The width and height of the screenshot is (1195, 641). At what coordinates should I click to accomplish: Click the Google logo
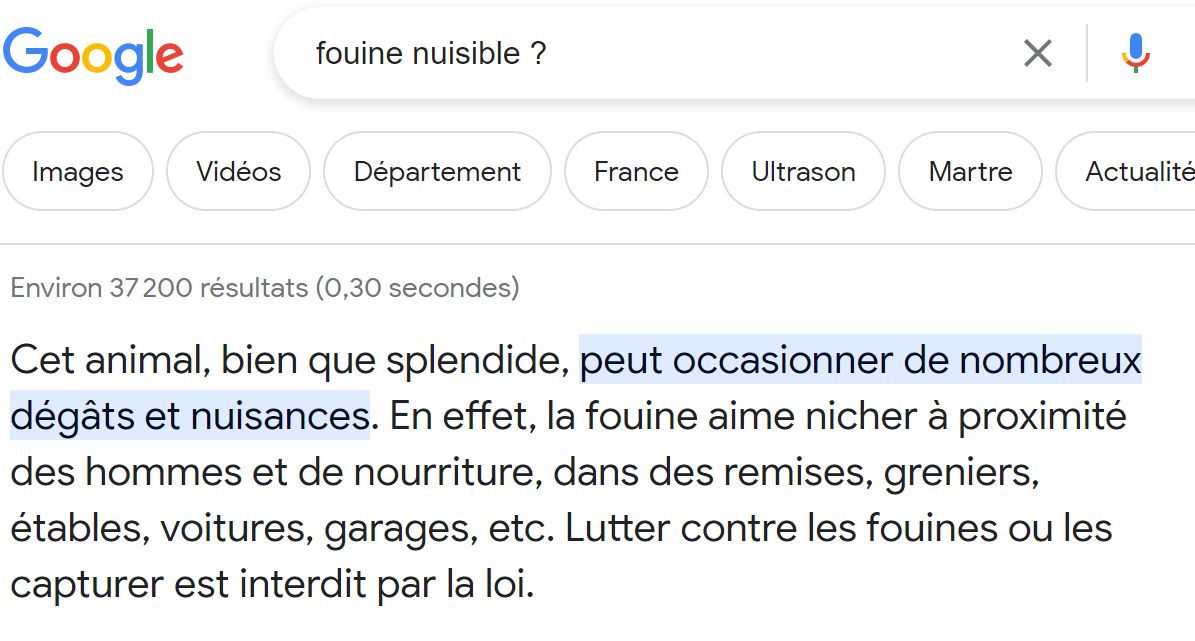(x=93, y=54)
